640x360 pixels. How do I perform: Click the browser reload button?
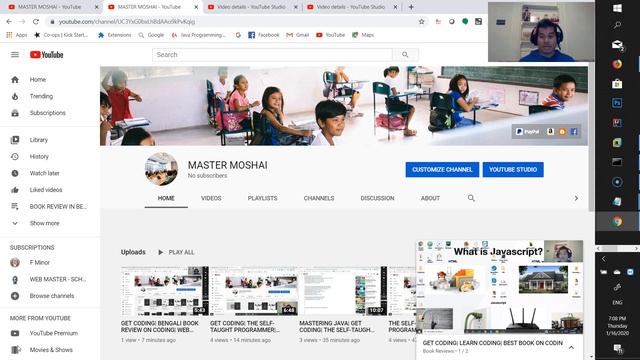(x=36, y=22)
